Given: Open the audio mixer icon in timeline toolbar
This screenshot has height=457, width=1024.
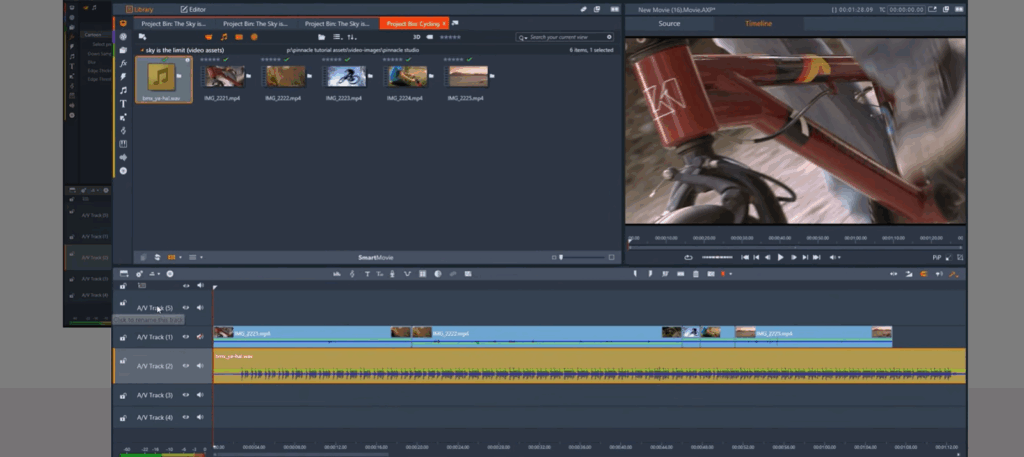Looking at the screenshot, I should click(337, 274).
